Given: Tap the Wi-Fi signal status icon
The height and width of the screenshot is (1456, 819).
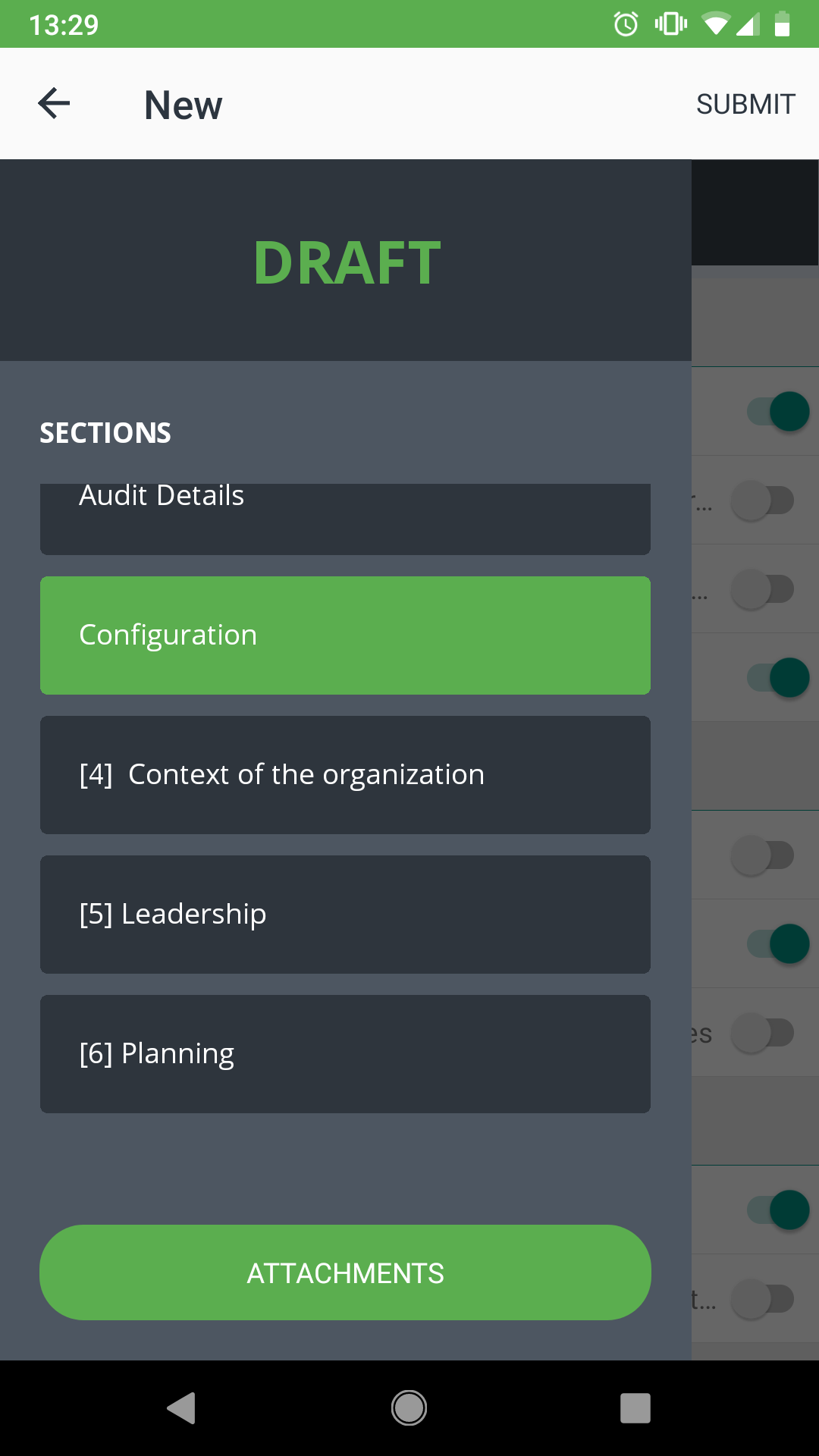Looking at the screenshot, I should [715, 24].
